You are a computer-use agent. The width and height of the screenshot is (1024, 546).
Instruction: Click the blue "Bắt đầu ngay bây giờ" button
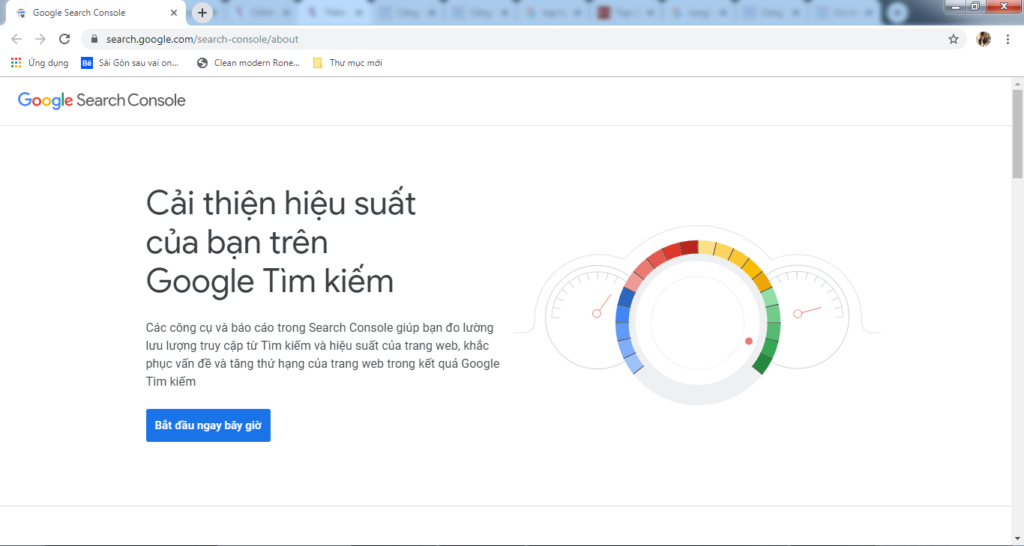point(208,425)
